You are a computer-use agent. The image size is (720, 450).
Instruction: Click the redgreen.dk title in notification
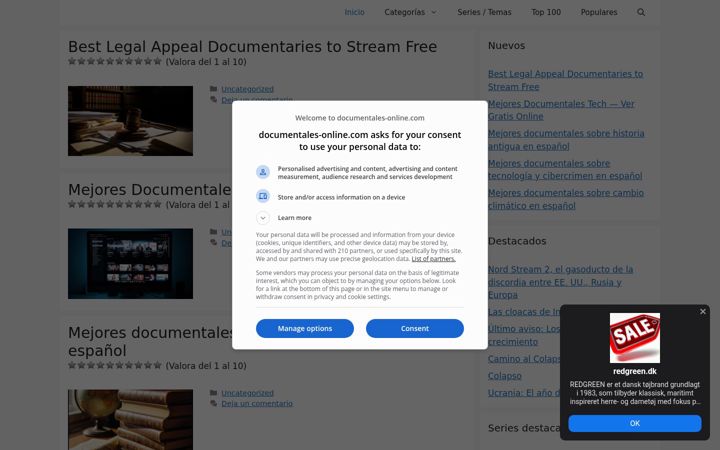pos(635,371)
